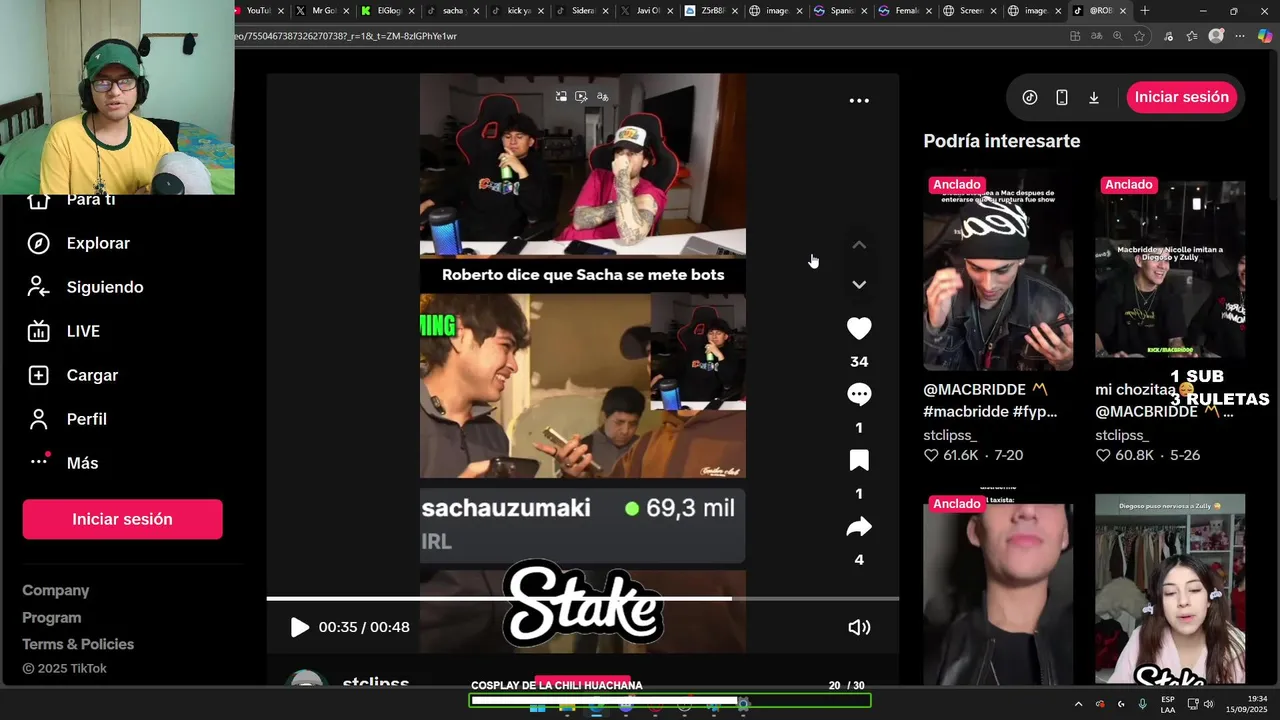
Task: Switch to the 'Spanis' browser tab
Action: click(x=842, y=11)
